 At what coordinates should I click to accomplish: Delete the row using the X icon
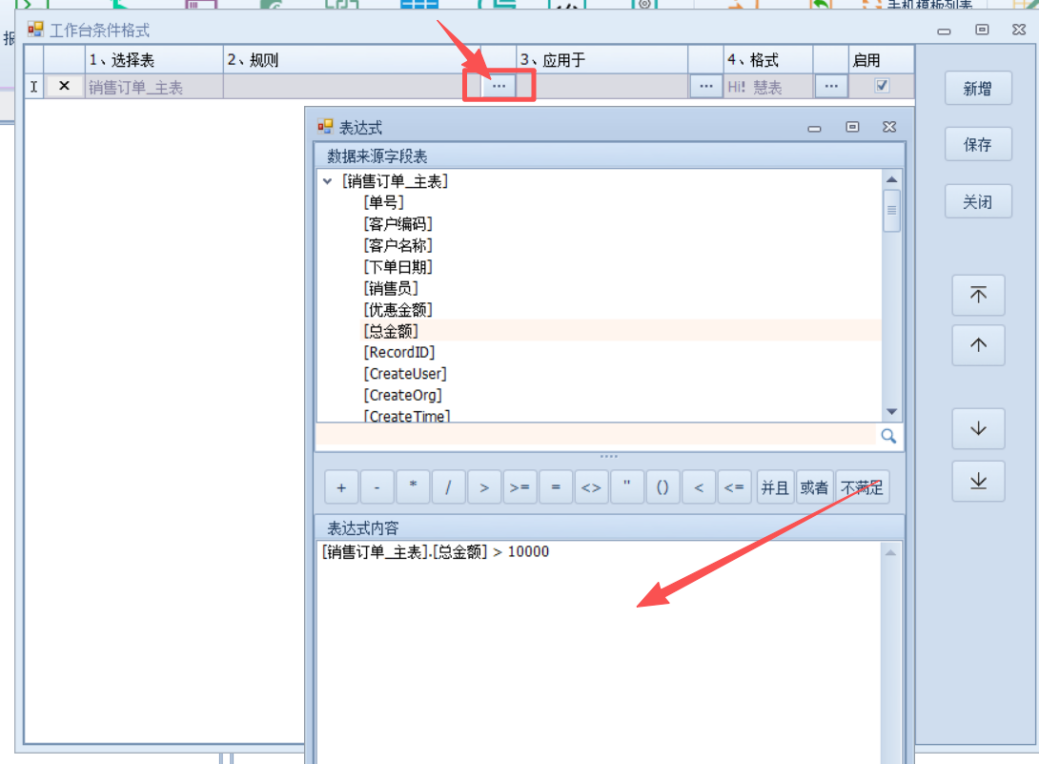click(65, 87)
